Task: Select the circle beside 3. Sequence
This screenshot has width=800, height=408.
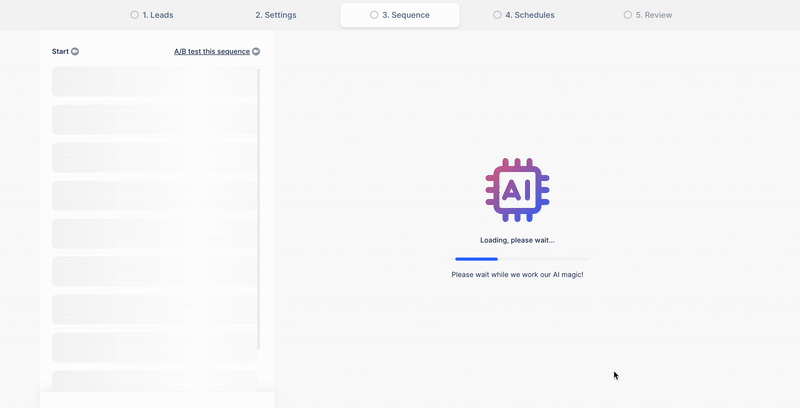Action: point(374,15)
